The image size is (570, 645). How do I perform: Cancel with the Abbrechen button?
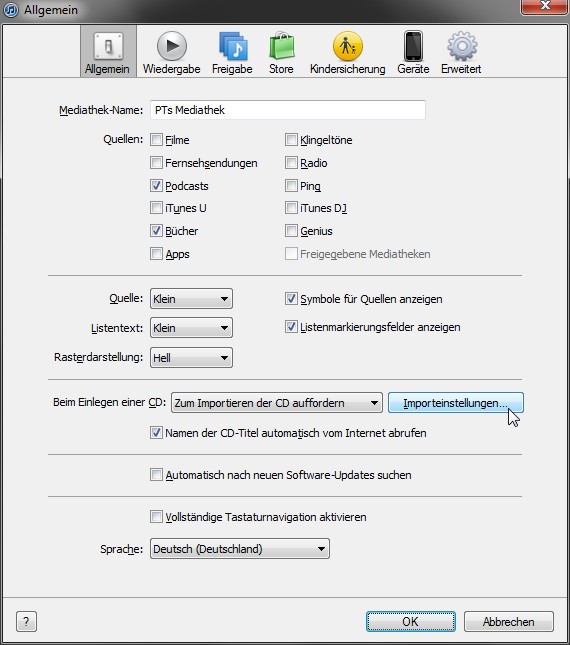[509, 622]
